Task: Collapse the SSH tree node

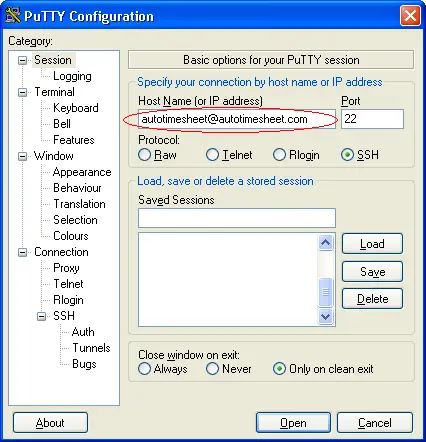Action: pos(41,316)
